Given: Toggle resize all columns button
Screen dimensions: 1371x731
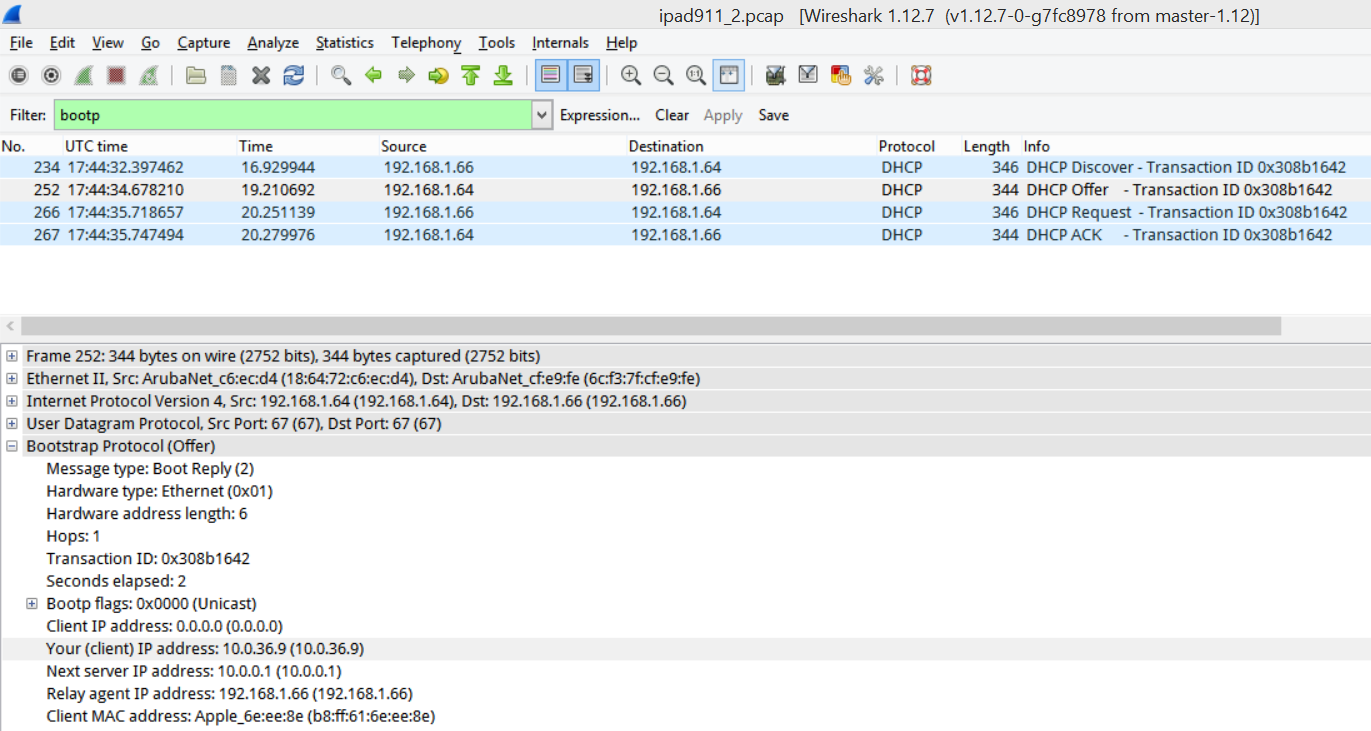Looking at the screenshot, I should (728, 76).
